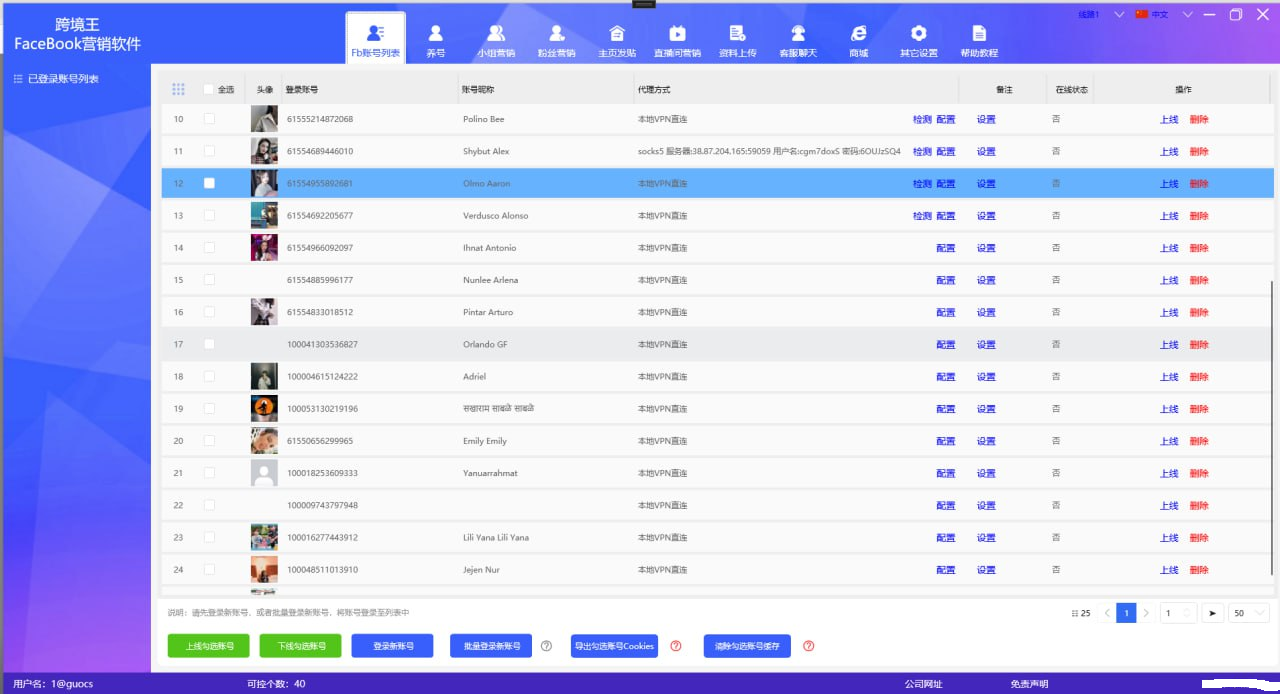Open the 中文 language dropdown
Viewport: 1280px width, 694px height.
[1187, 15]
